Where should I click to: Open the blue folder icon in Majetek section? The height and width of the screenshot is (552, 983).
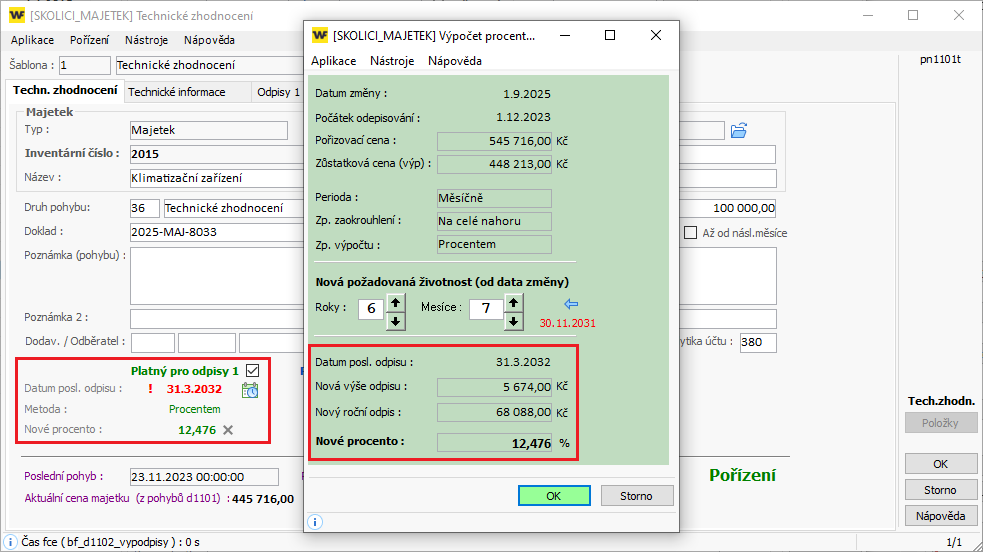pos(739,130)
